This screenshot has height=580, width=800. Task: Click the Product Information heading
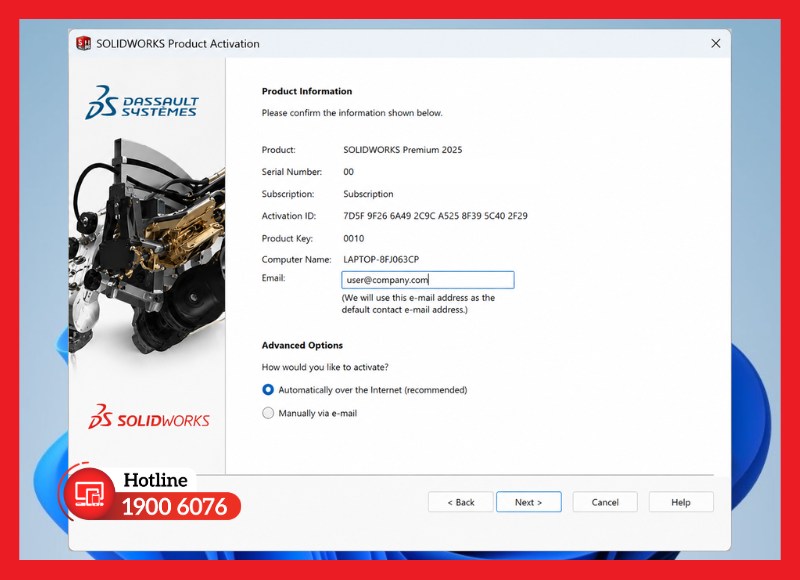pyautogui.click(x=307, y=91)
